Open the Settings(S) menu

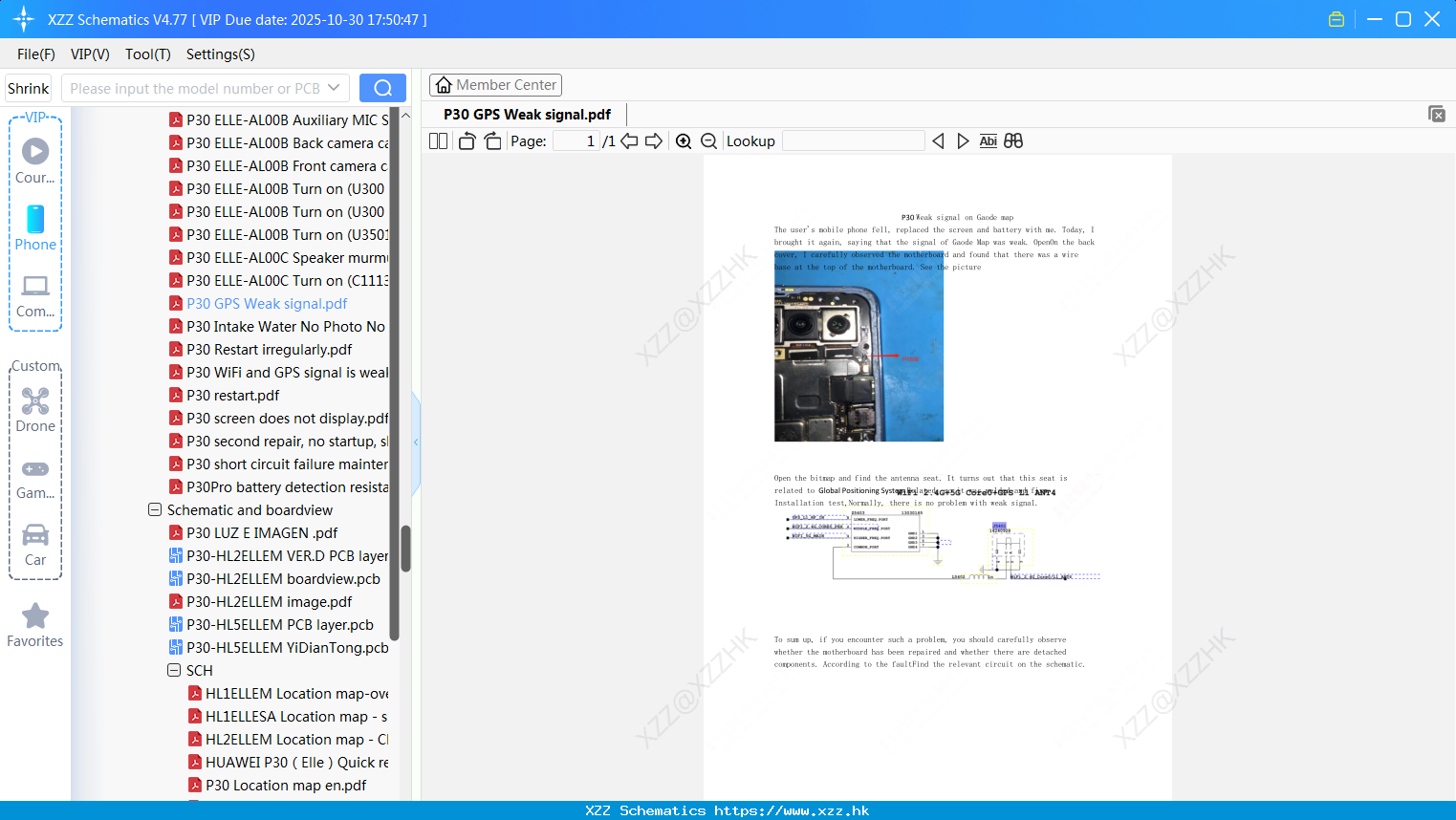click(221, 54)
